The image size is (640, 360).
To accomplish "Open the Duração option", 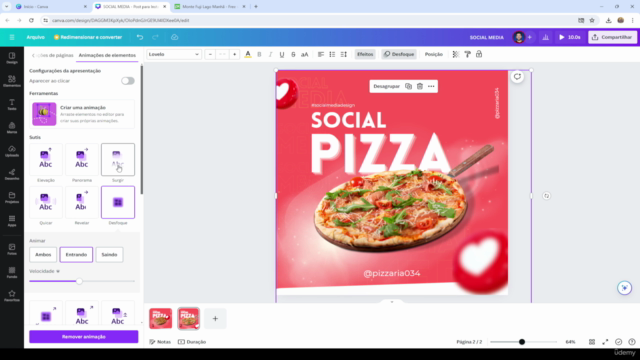I will [x=192, y=342].
